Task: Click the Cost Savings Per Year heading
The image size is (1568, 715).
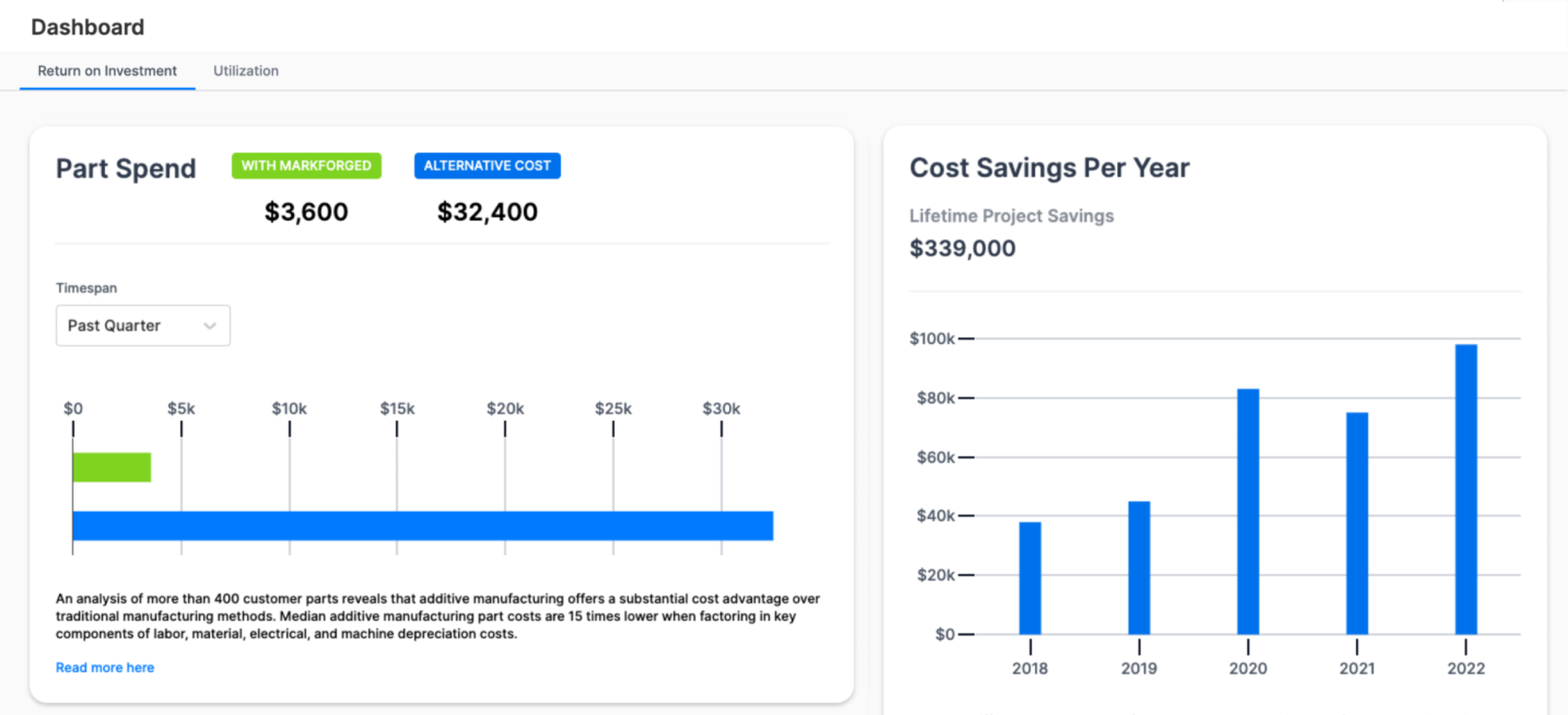Action: click(1049, 168)
